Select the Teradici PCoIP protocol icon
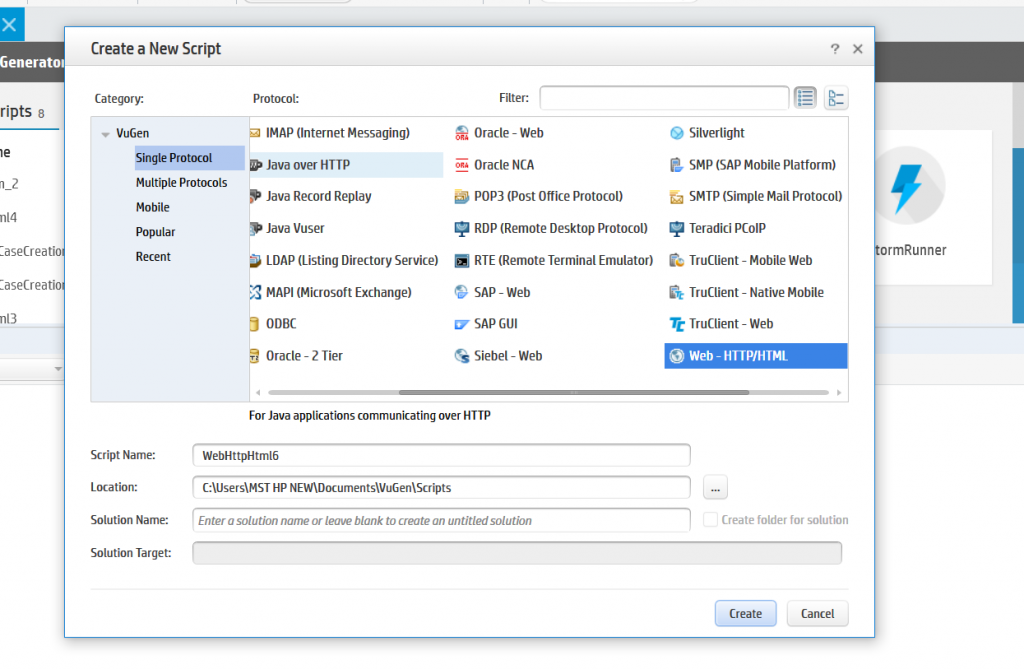The height and width of the screenshot is (669, 1024). tap(677, 228)
